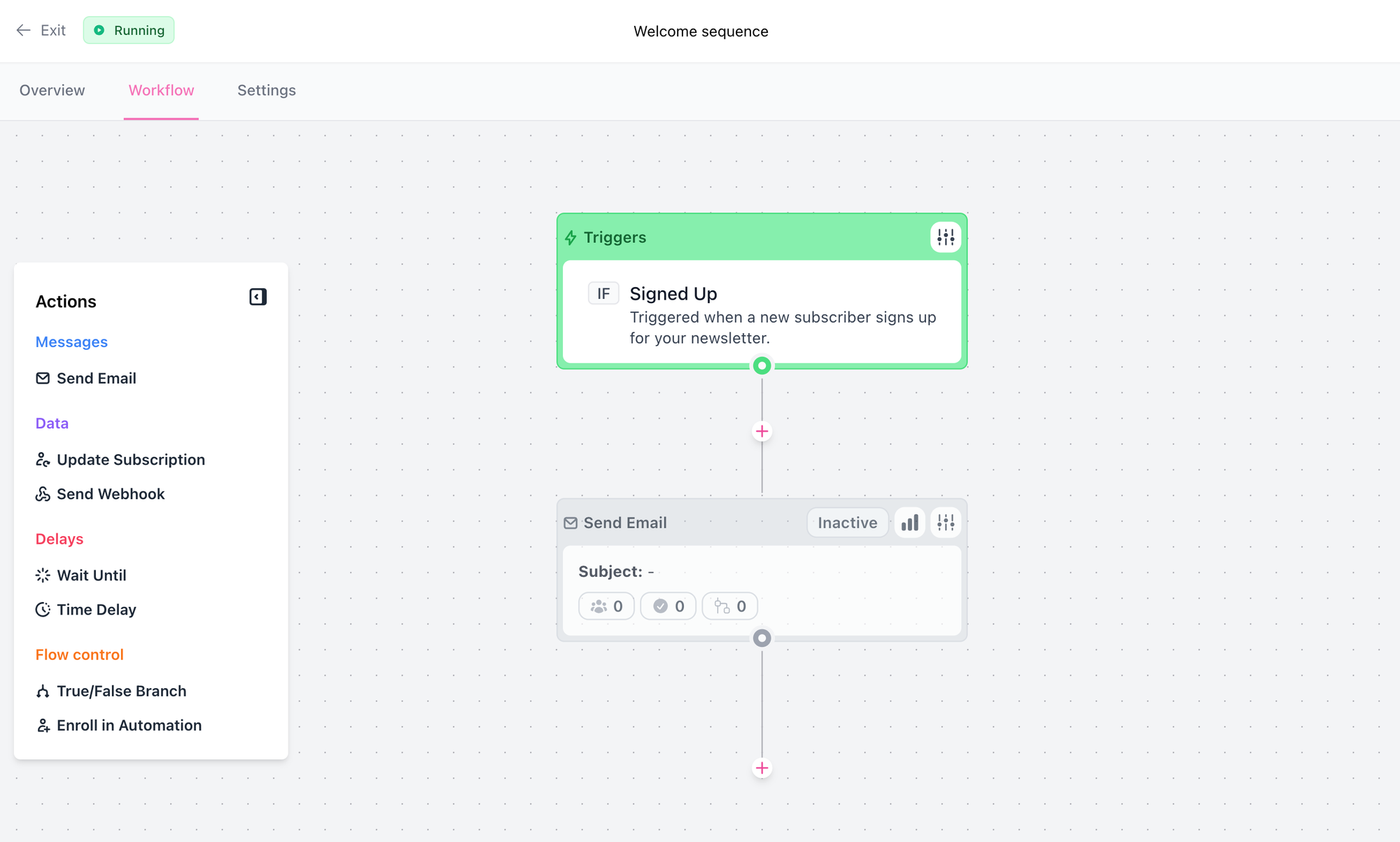Exit the automation editor

click(x=41, y=31)
